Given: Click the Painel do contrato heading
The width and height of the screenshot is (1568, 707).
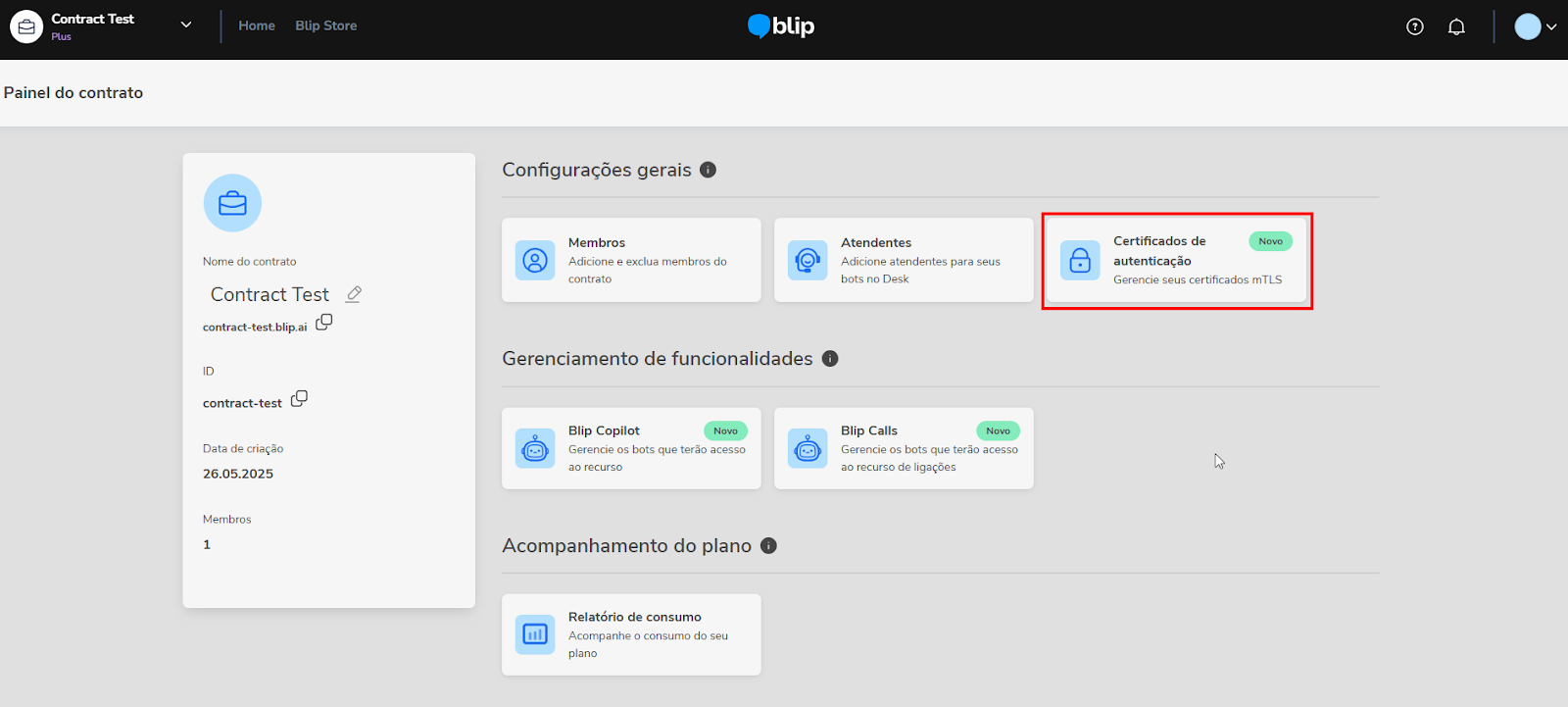Looking at the screenshot, I should point(73,92).
